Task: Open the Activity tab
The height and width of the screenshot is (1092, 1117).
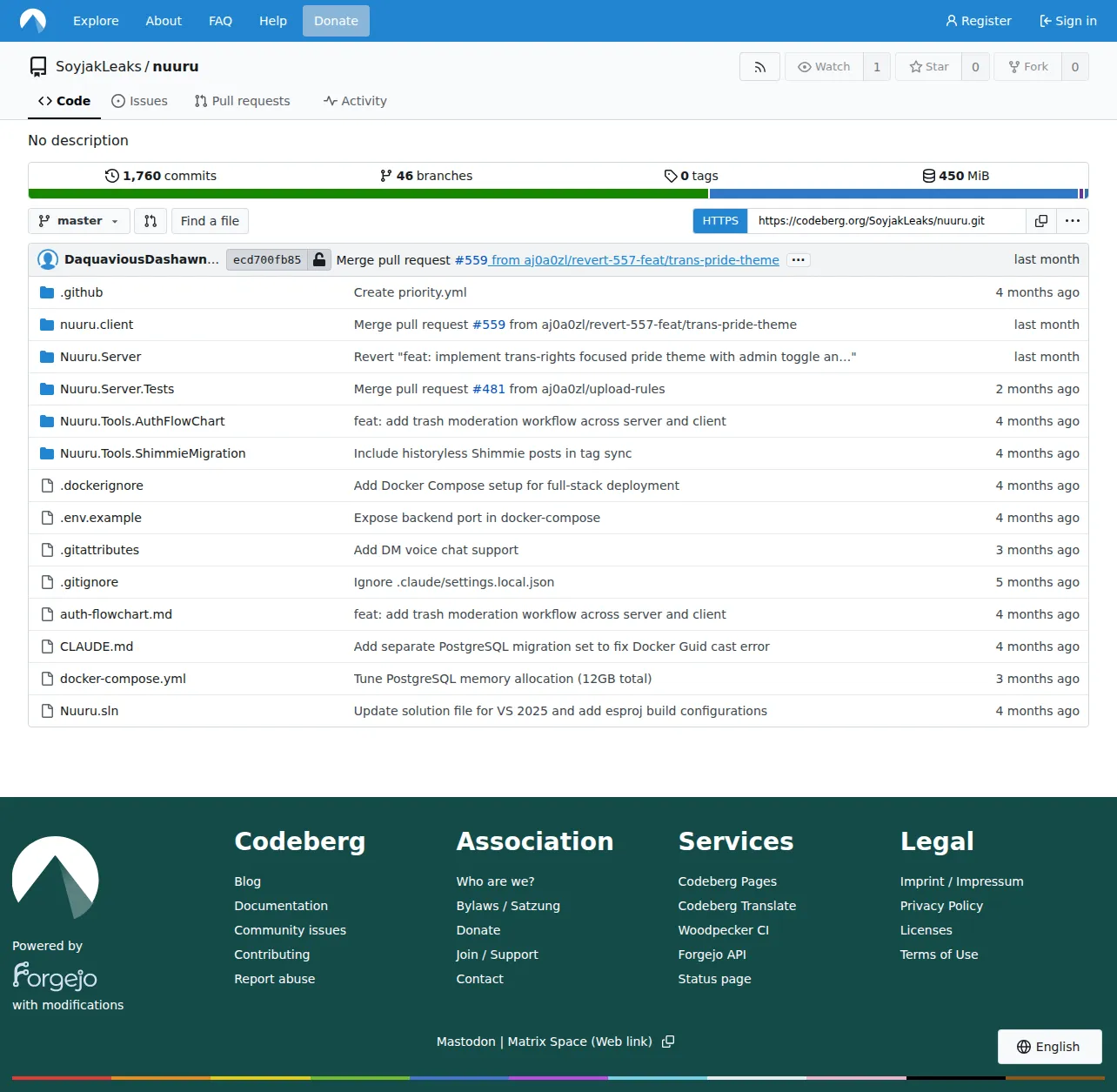Action: [x=355, y=101]
